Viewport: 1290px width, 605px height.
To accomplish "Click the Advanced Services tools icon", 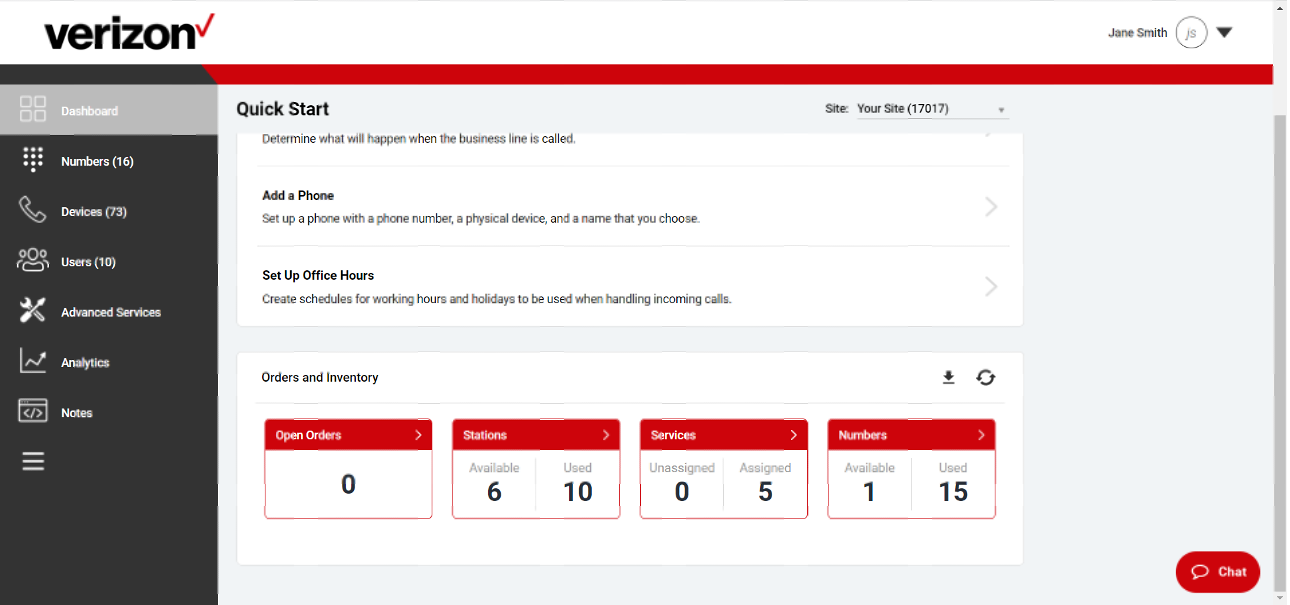I will point(33,311).
